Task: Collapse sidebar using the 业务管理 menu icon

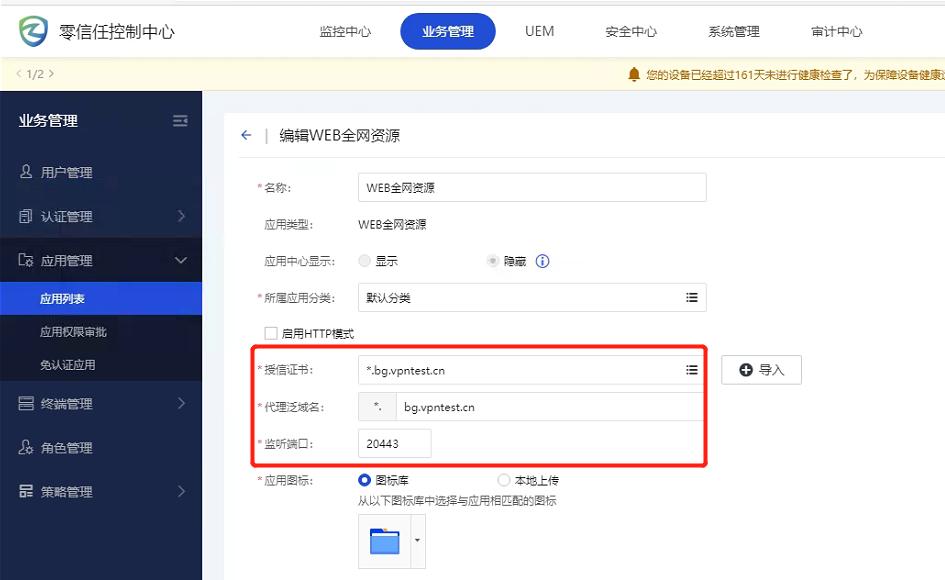Action: (x=180, y=121)
